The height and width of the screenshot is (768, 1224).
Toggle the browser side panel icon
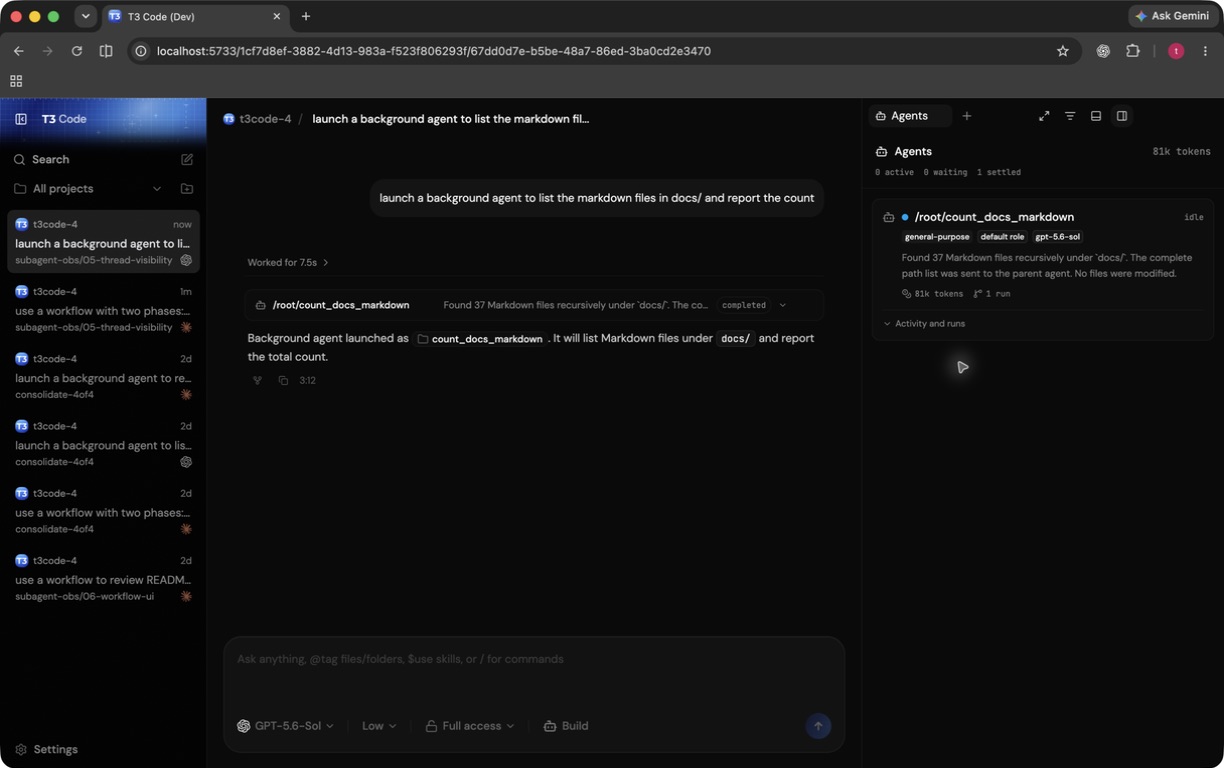pyautogui.click(x=106, y=51)
